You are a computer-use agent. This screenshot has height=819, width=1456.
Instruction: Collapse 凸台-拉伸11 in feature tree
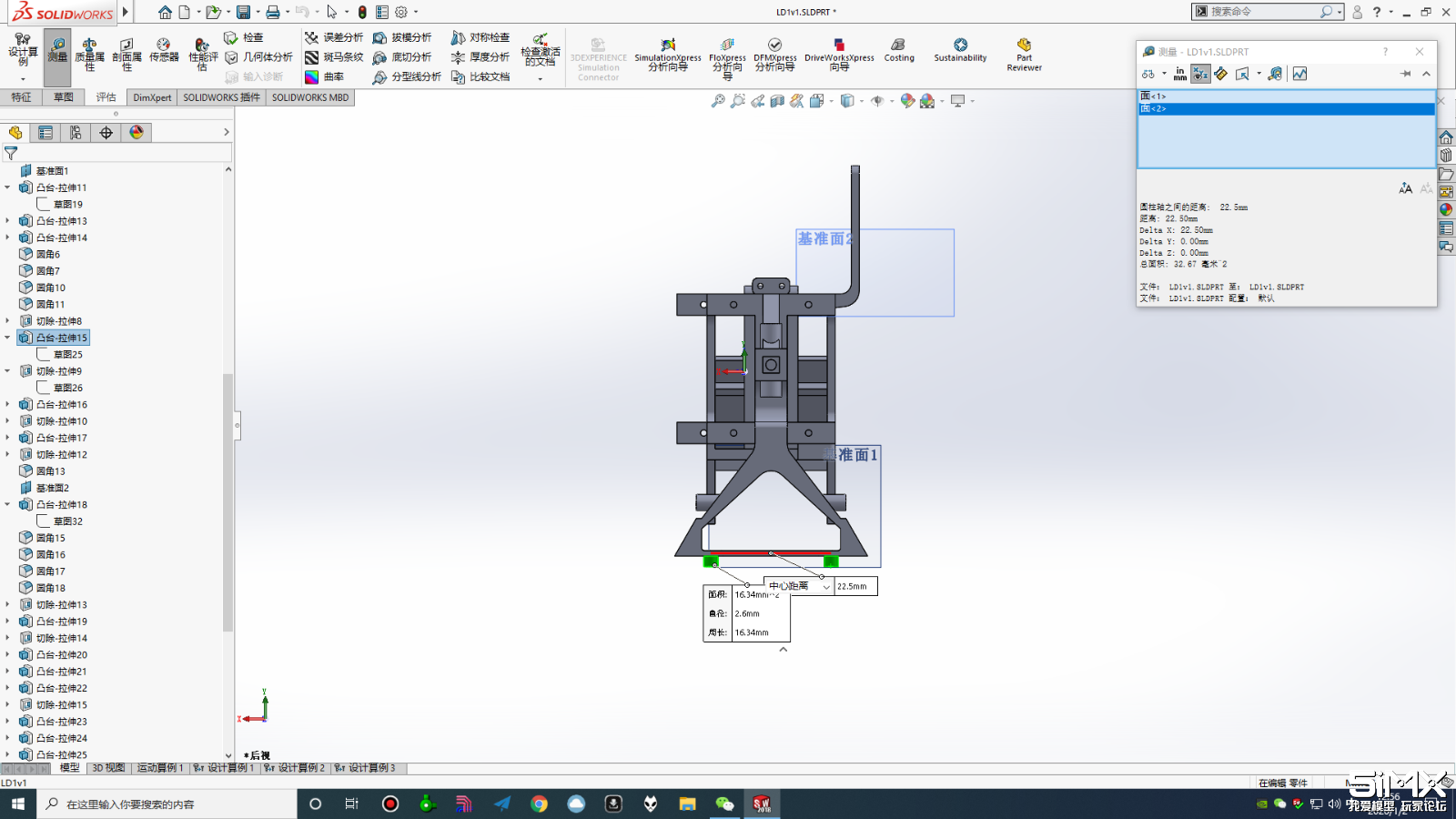[7, 187]
